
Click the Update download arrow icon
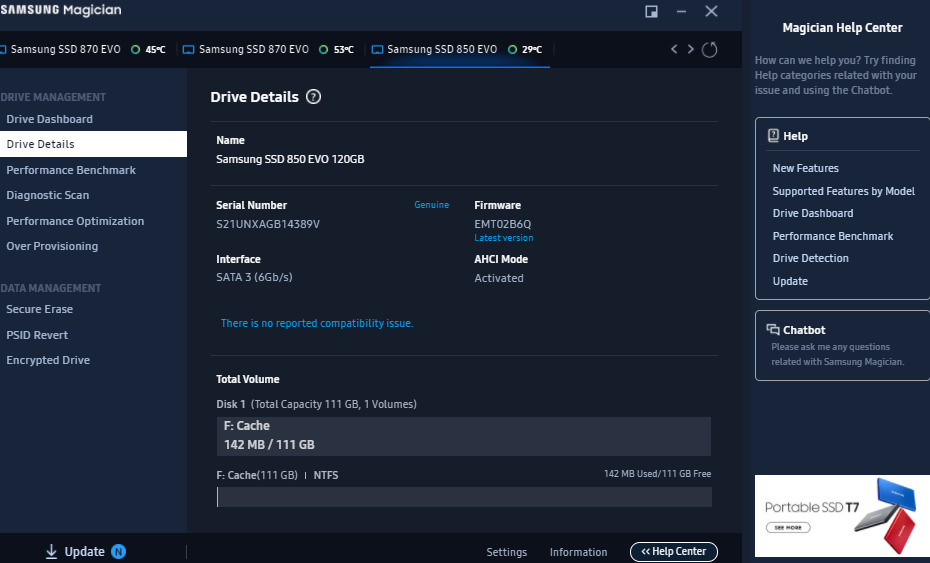click(x=52, y=552)
